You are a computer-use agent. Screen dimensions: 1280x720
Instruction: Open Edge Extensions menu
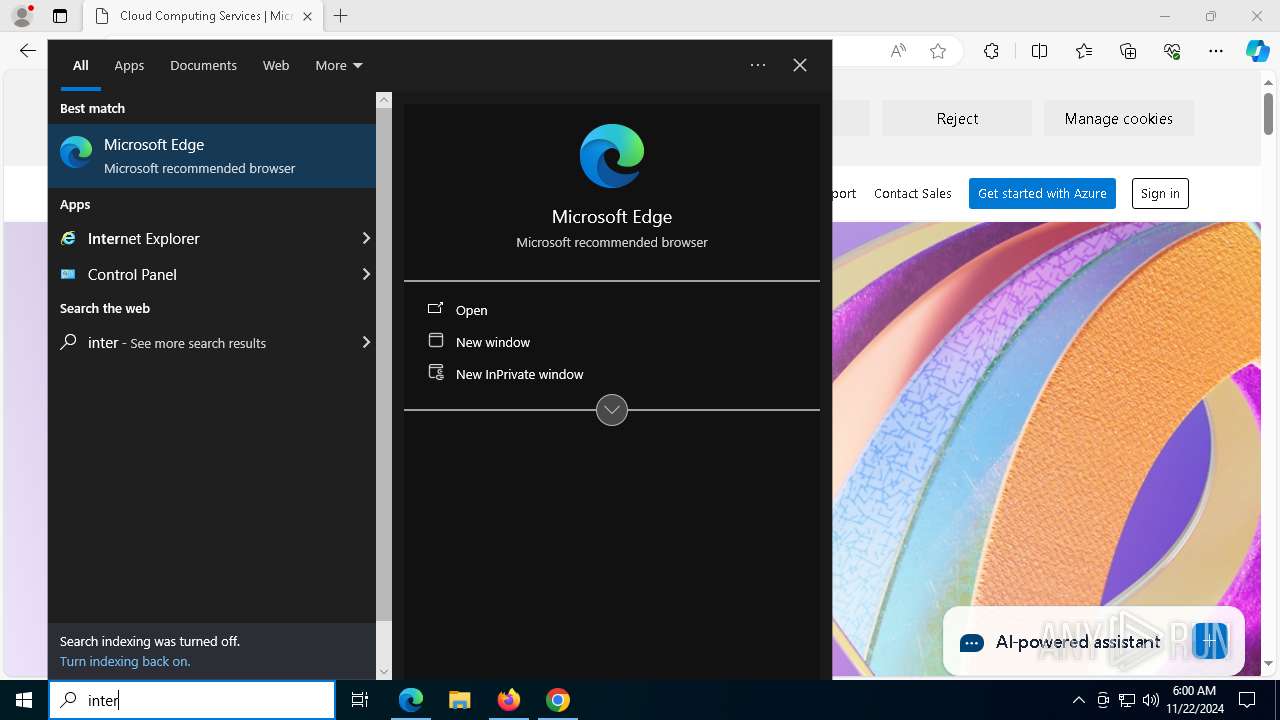point(991,51)
